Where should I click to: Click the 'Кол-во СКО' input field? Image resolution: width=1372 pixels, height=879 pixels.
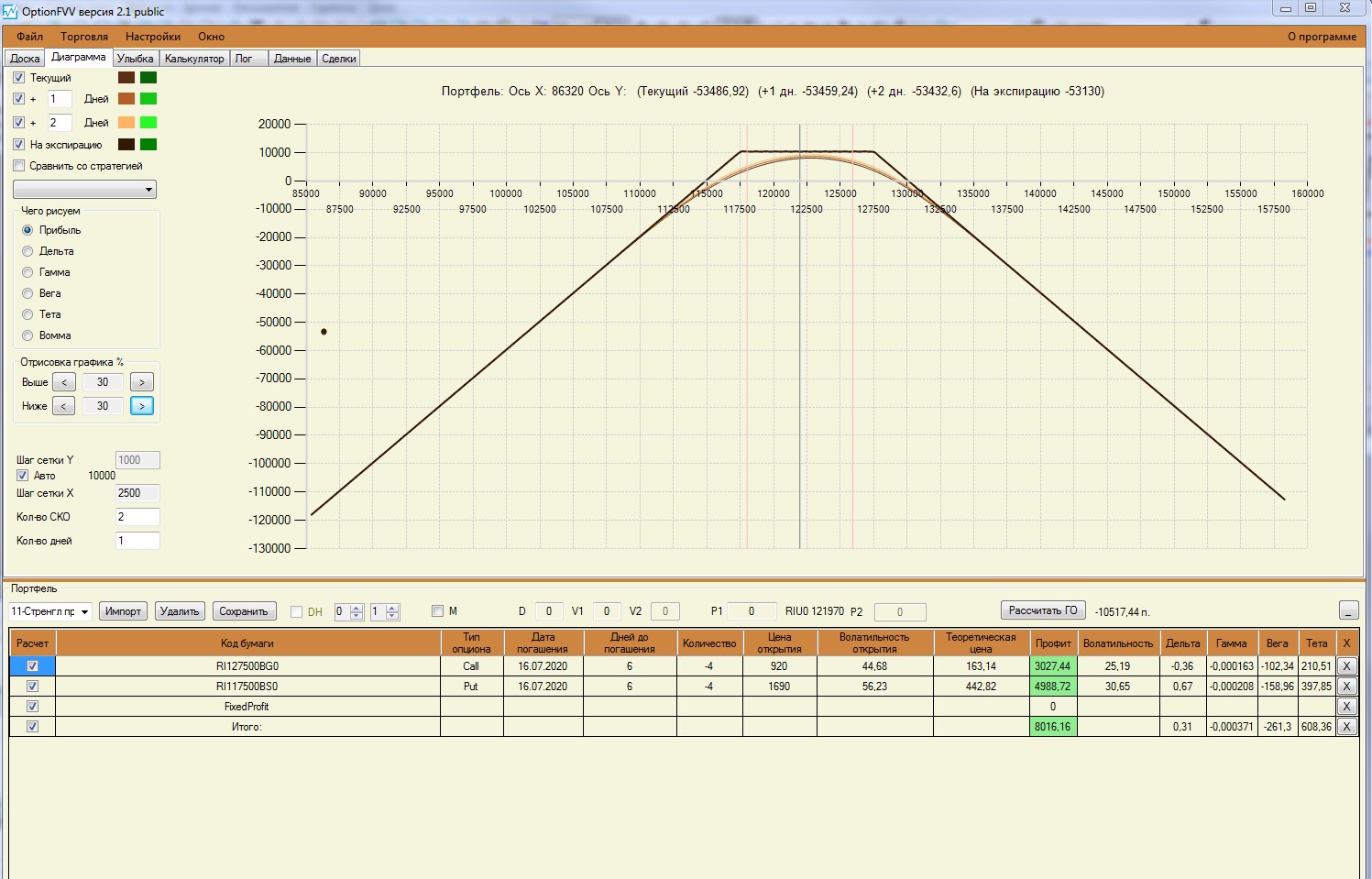point(137,517)
